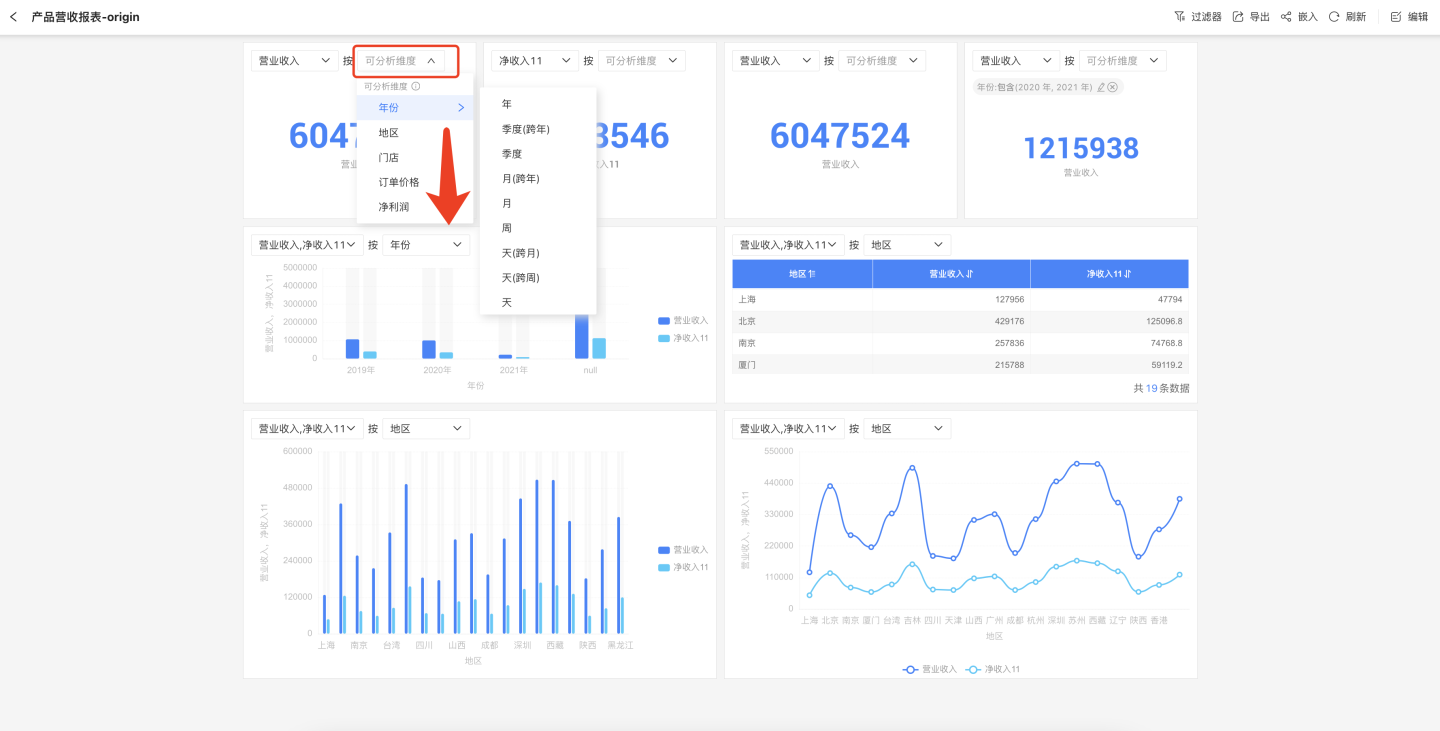Choose 订单价格 from the dimension menu

[x=399, y=182]
